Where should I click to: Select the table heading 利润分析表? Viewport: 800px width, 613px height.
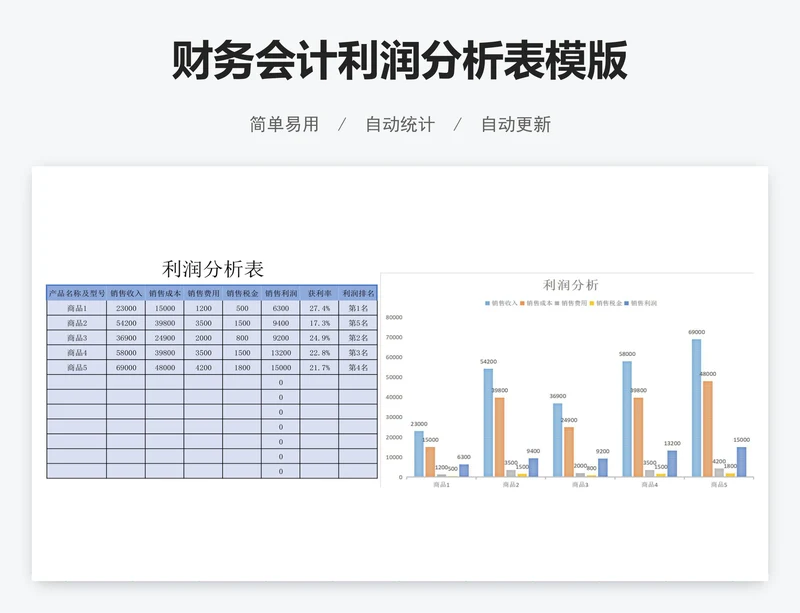[x=213, y=269]
